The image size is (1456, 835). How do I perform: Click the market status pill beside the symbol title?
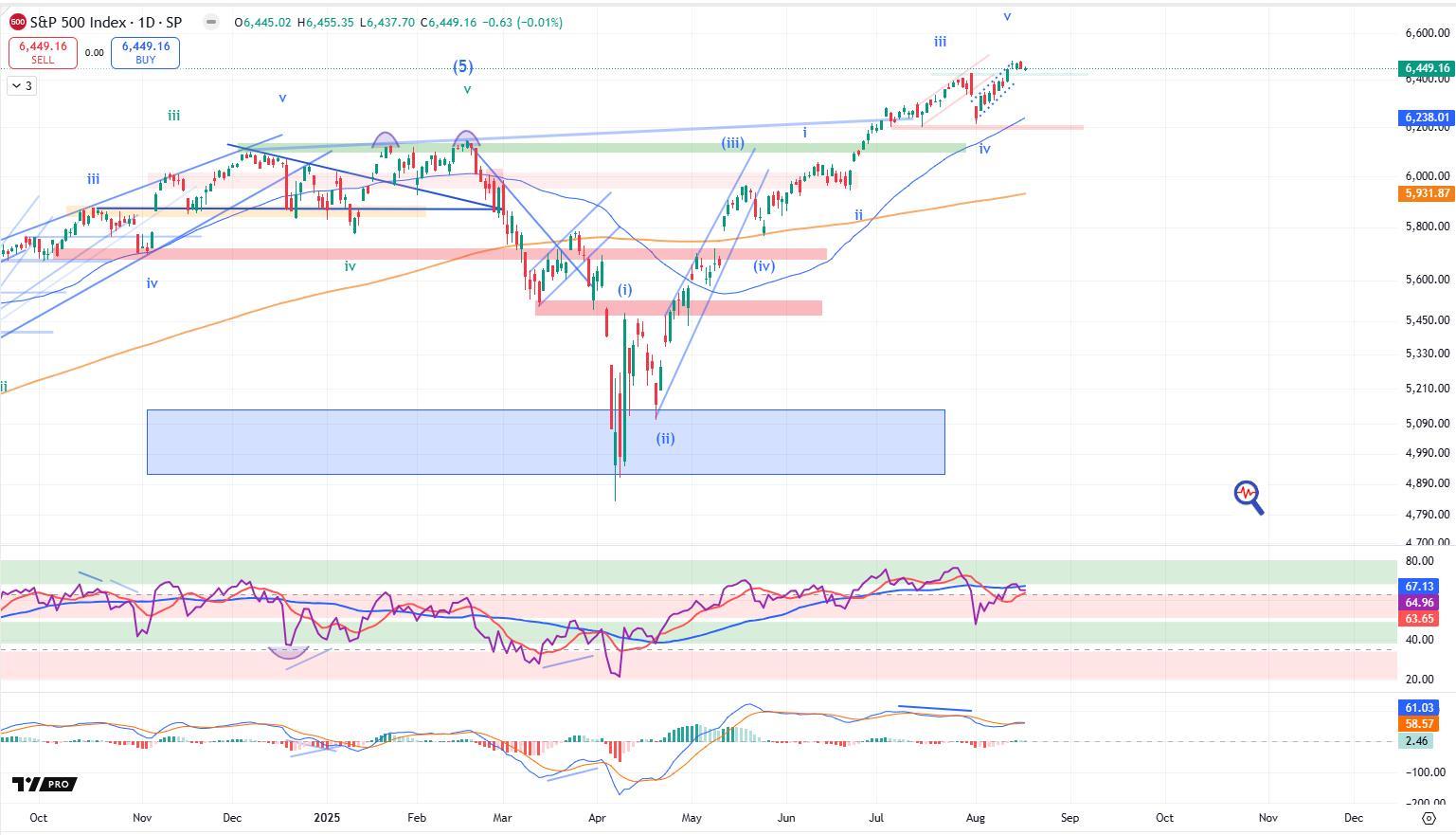point(210,22)
